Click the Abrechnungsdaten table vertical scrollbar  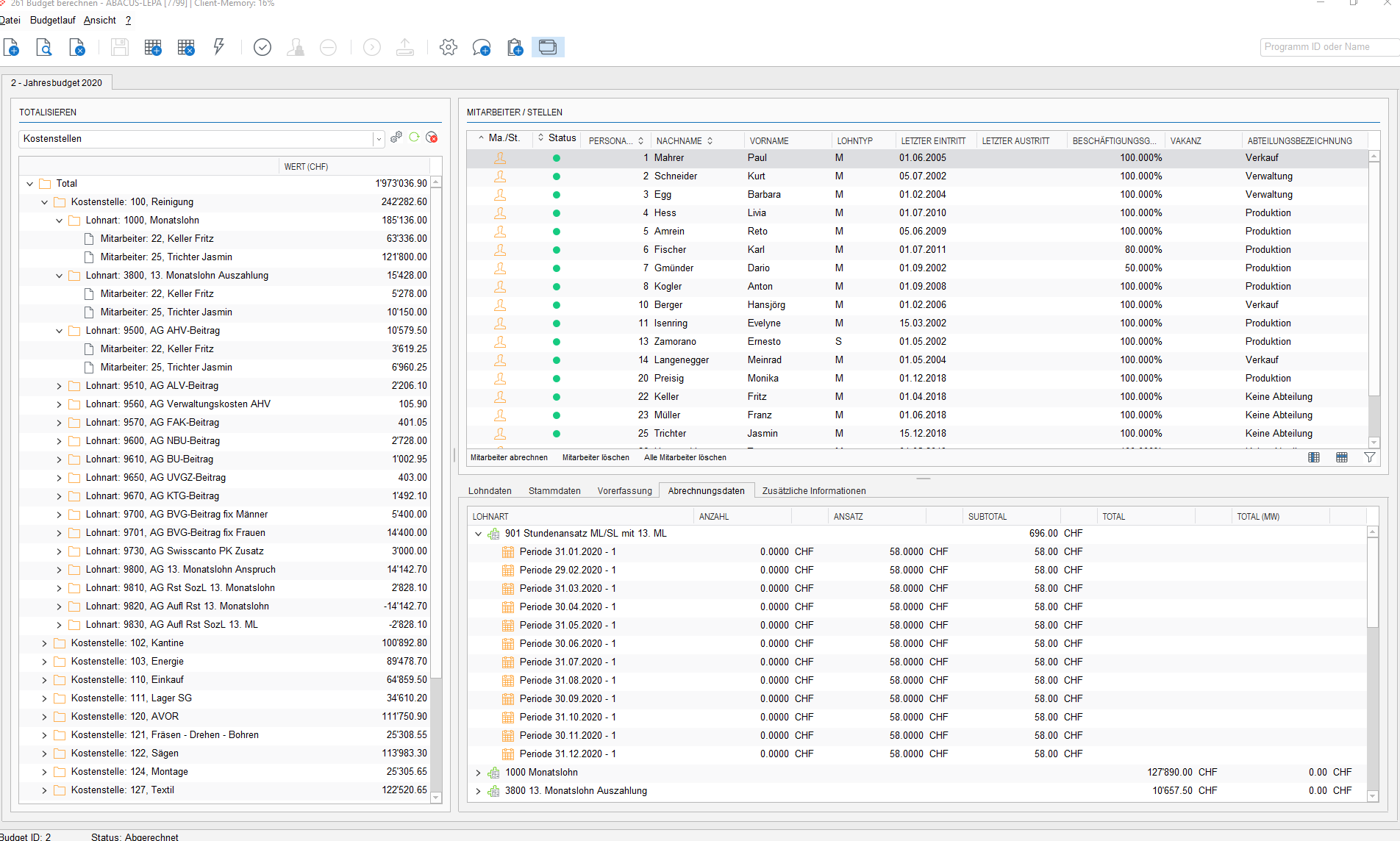tap(1373, 582)
